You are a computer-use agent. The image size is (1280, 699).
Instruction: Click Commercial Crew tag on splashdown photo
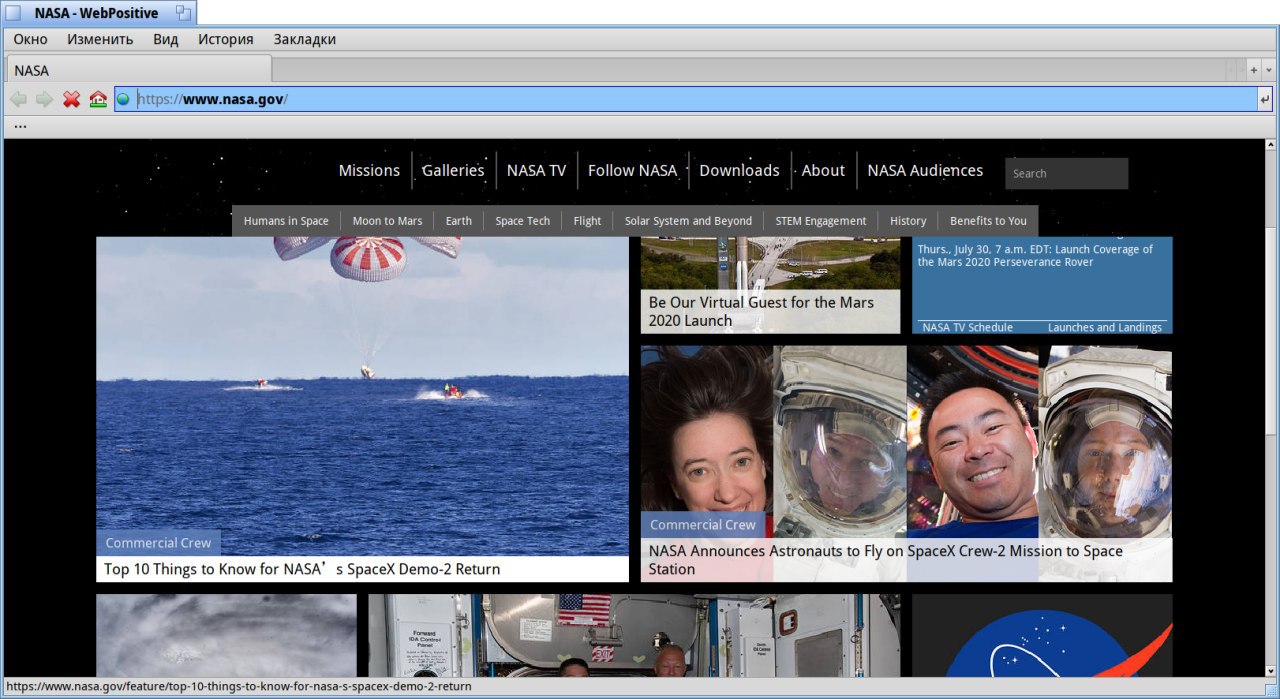[158, 543]
